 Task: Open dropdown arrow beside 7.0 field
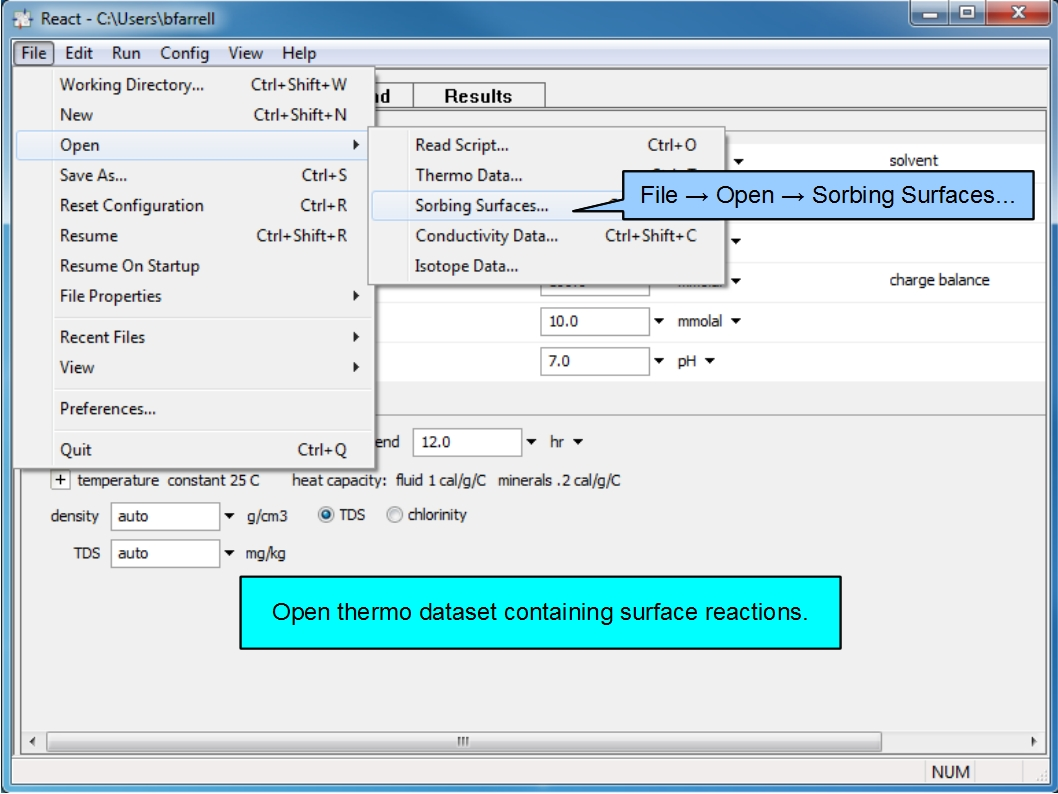coord(659,361)
